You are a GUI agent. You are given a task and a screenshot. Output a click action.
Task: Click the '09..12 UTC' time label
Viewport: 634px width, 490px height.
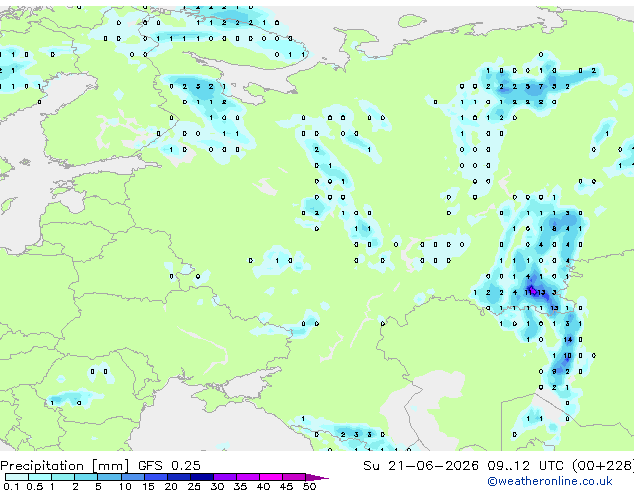[525, 466]
